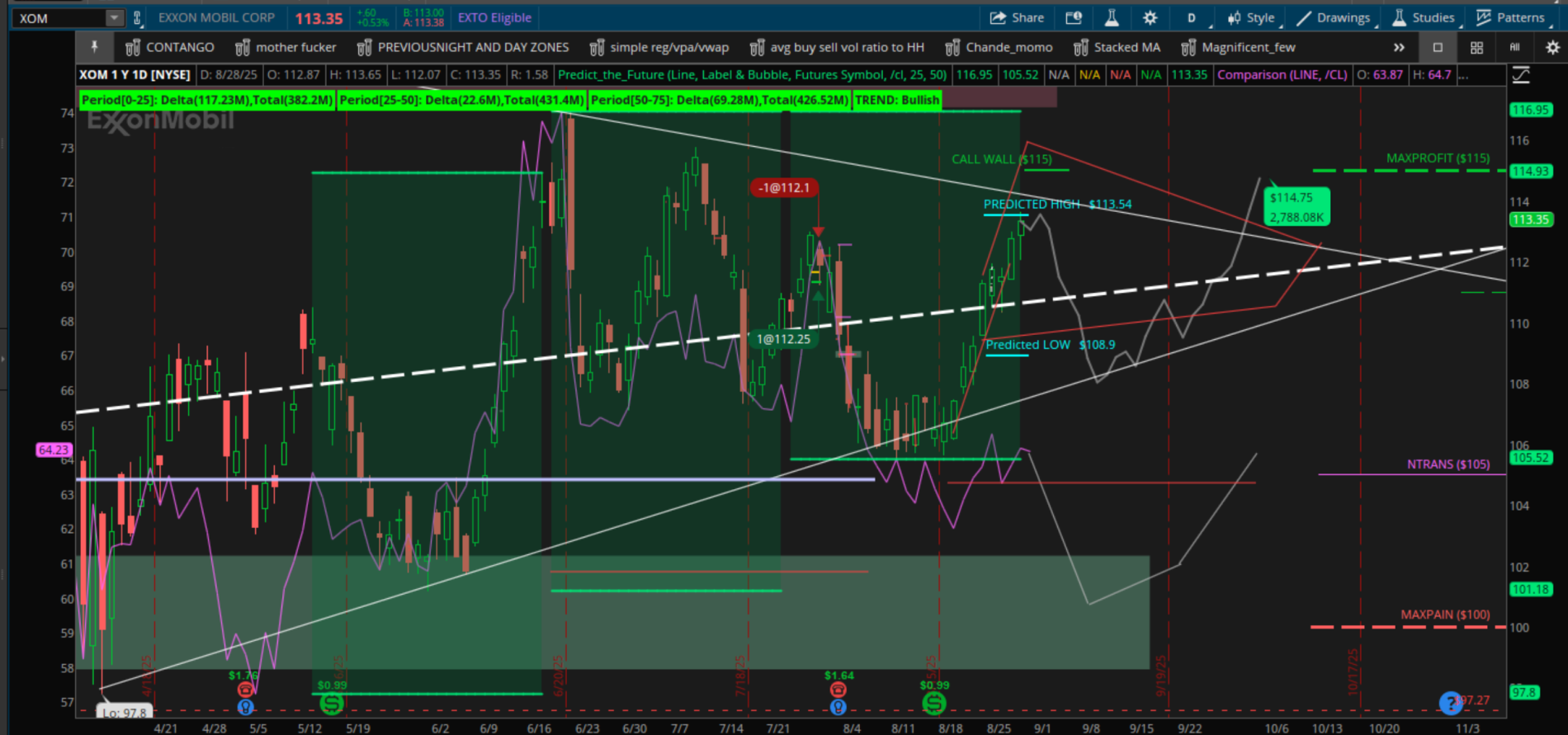The width and height of the screenshot is (1568, 735).
Task: Click the $0.99 dividend icon near 5/12
Action: pyautogui.click(x=332, y=704)
